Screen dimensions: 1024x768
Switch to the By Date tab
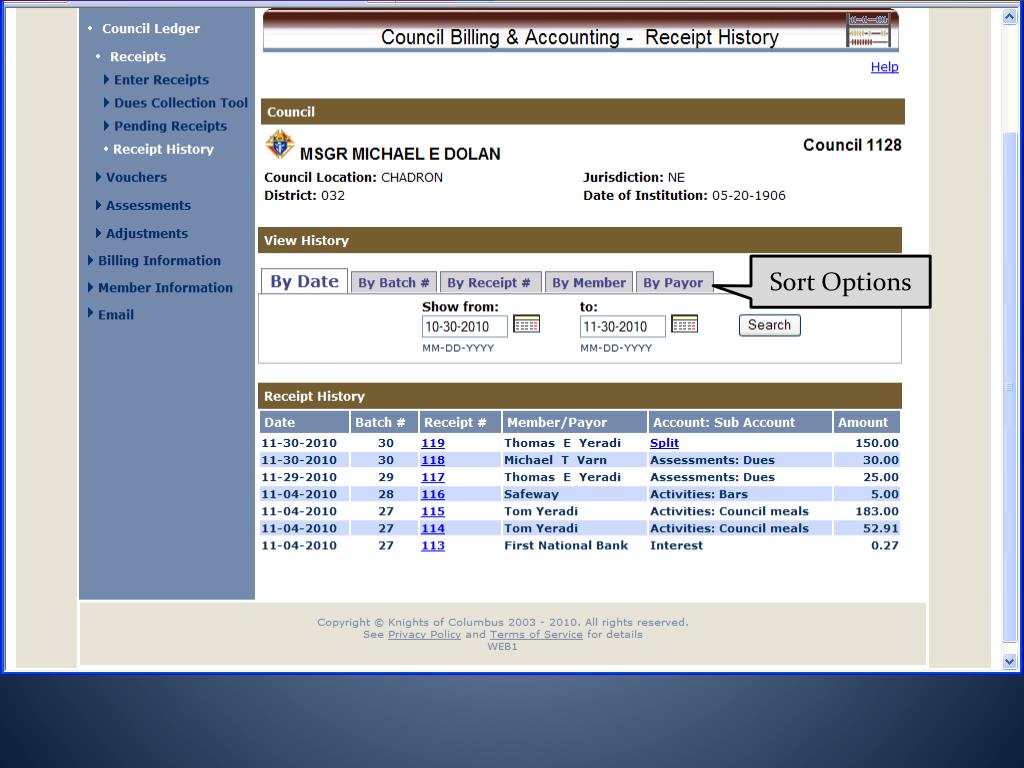tap(304, 281)
